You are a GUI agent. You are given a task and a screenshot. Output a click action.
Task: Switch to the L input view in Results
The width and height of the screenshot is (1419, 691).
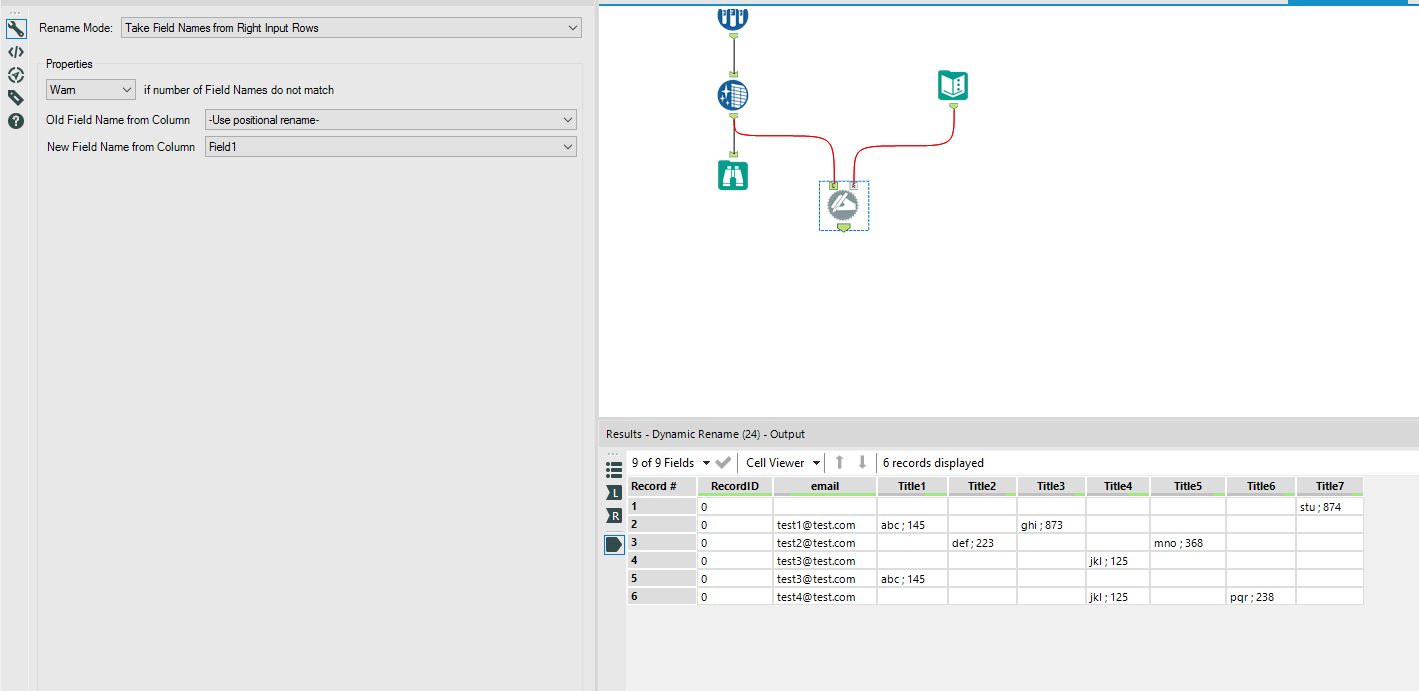pos(613,492)
